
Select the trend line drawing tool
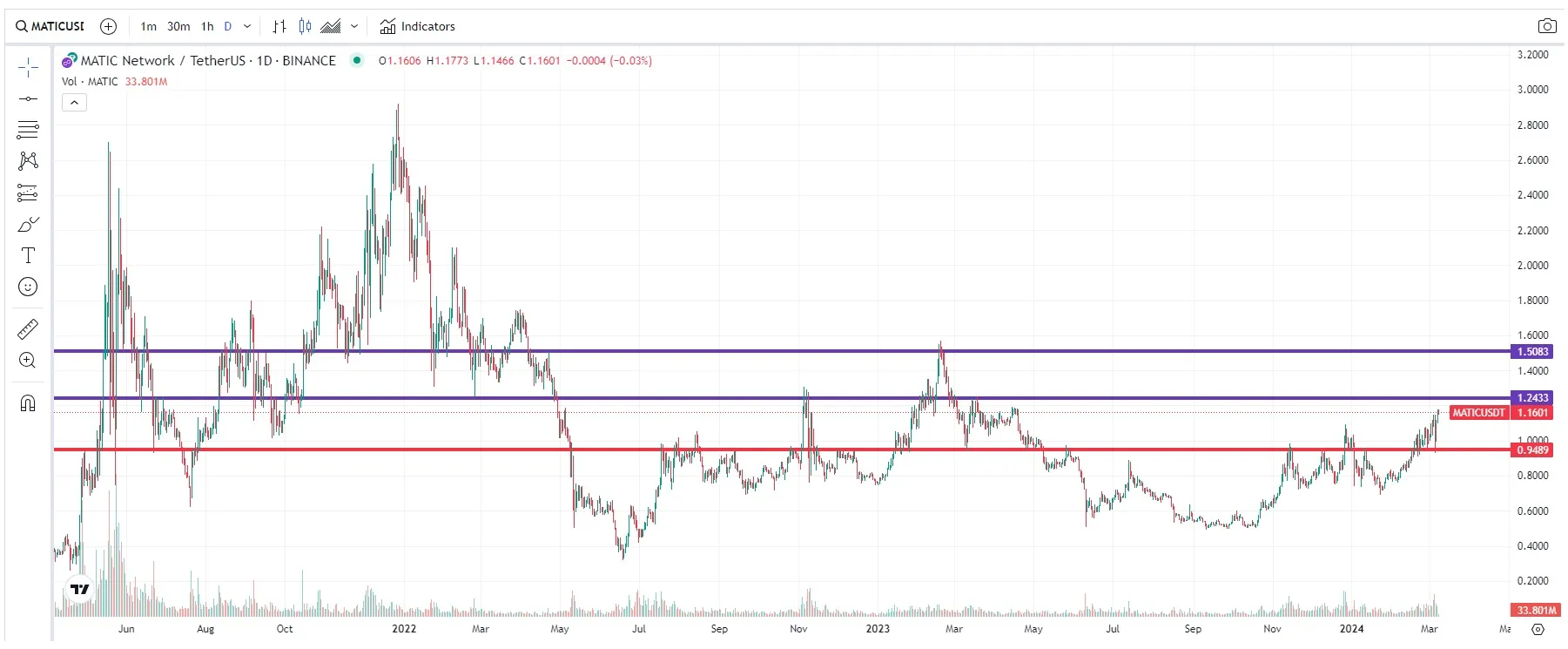click(28, 98)
